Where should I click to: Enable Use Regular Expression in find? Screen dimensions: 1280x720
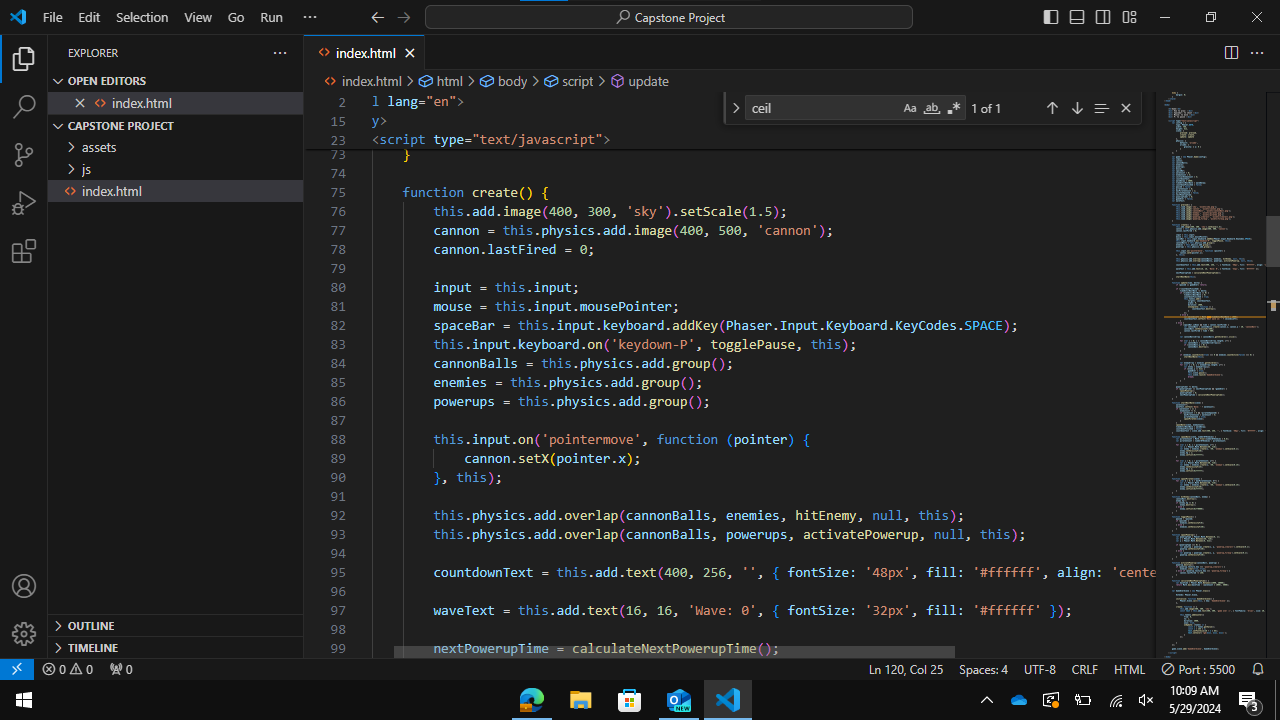[954, 108]
